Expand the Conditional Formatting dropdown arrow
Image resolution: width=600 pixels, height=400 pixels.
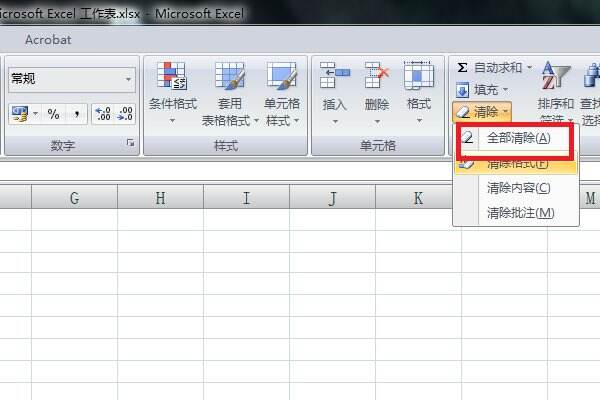[172, 121]
